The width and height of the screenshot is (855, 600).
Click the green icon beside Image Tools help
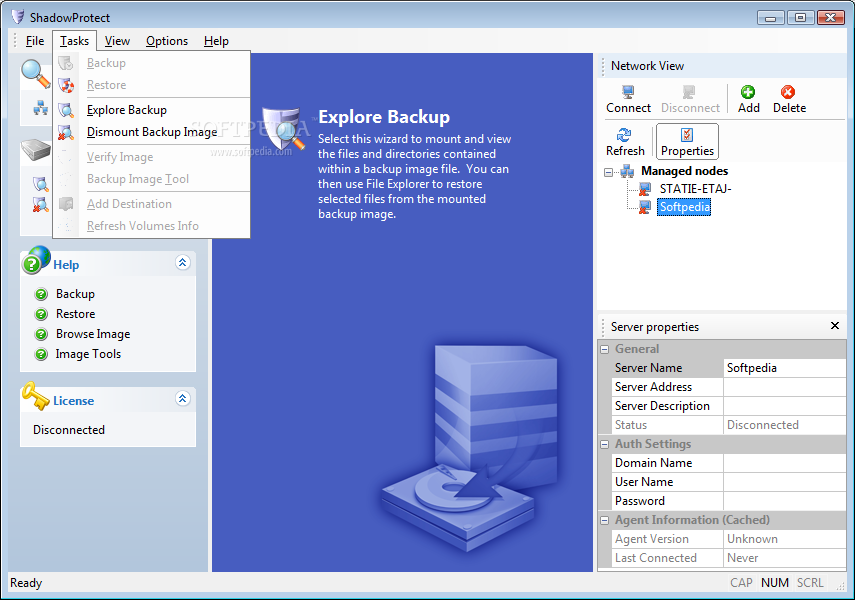[x=41, y=354]
